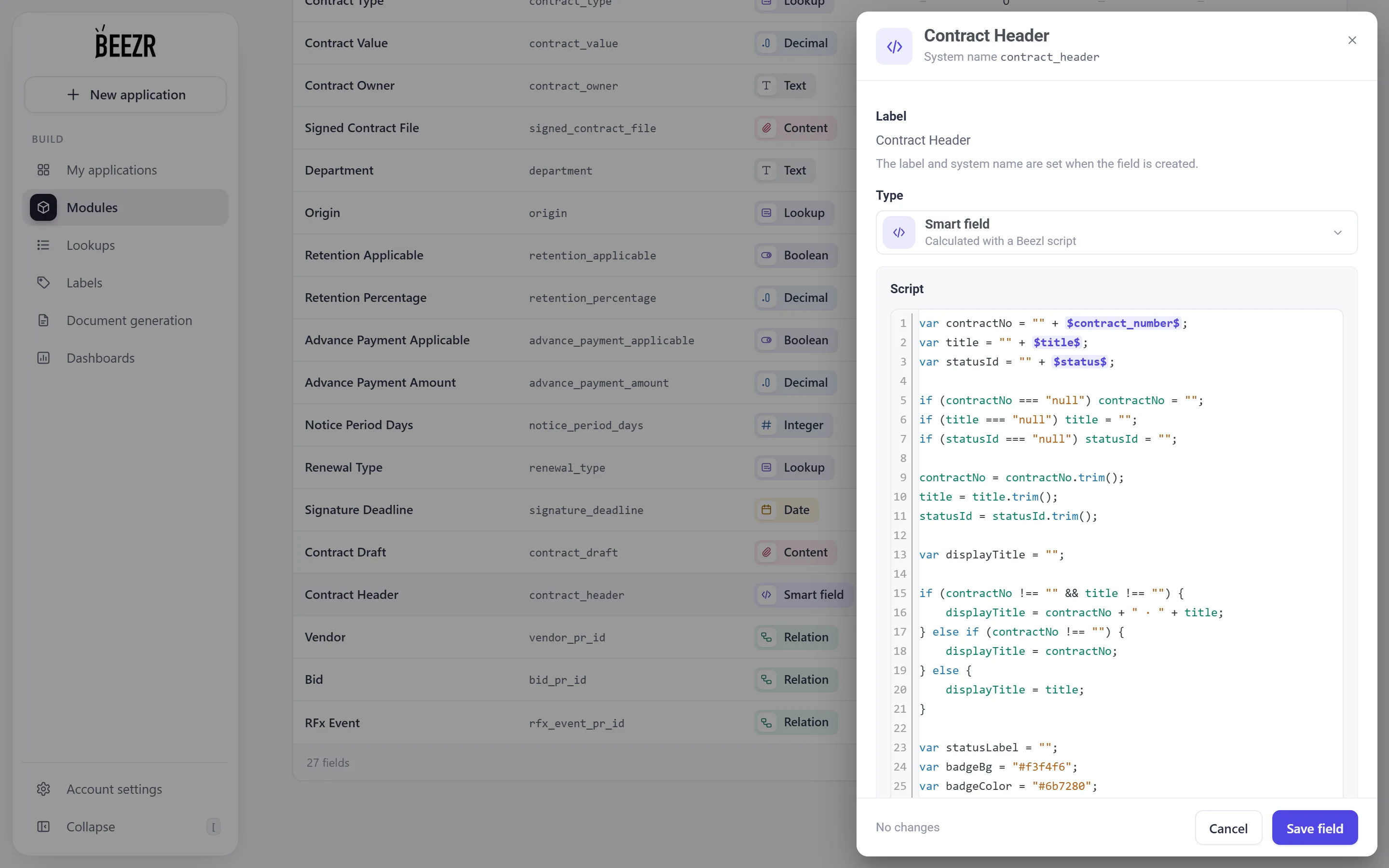The width and height of the screenshot is (1389, 868).
Task: Open Document generation file icon
Action: (43, 320)
